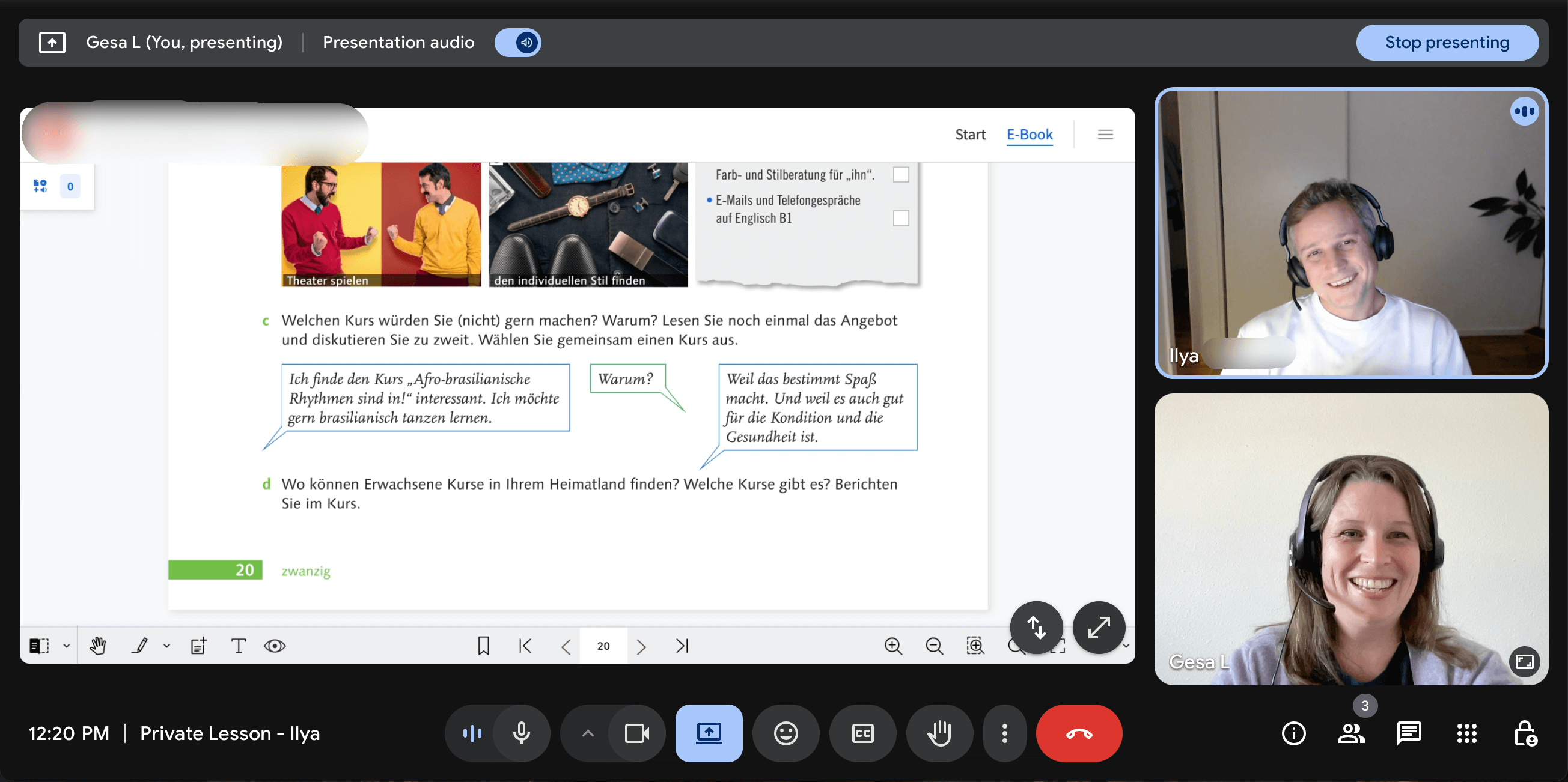Click the page number field showing 20
The height and width of the screenshot is (782, 1568).
click(603, 645)
